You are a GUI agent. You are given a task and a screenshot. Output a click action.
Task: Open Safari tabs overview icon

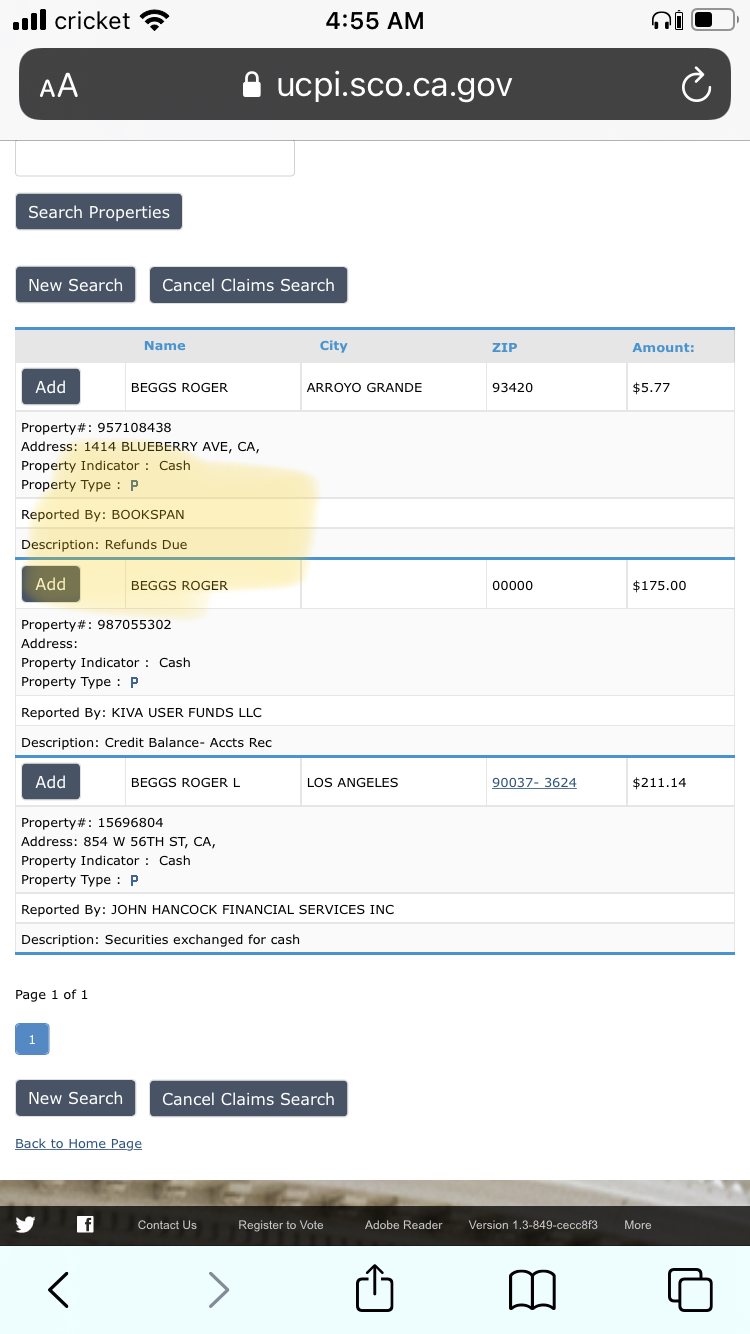[x=690, y=1289]
